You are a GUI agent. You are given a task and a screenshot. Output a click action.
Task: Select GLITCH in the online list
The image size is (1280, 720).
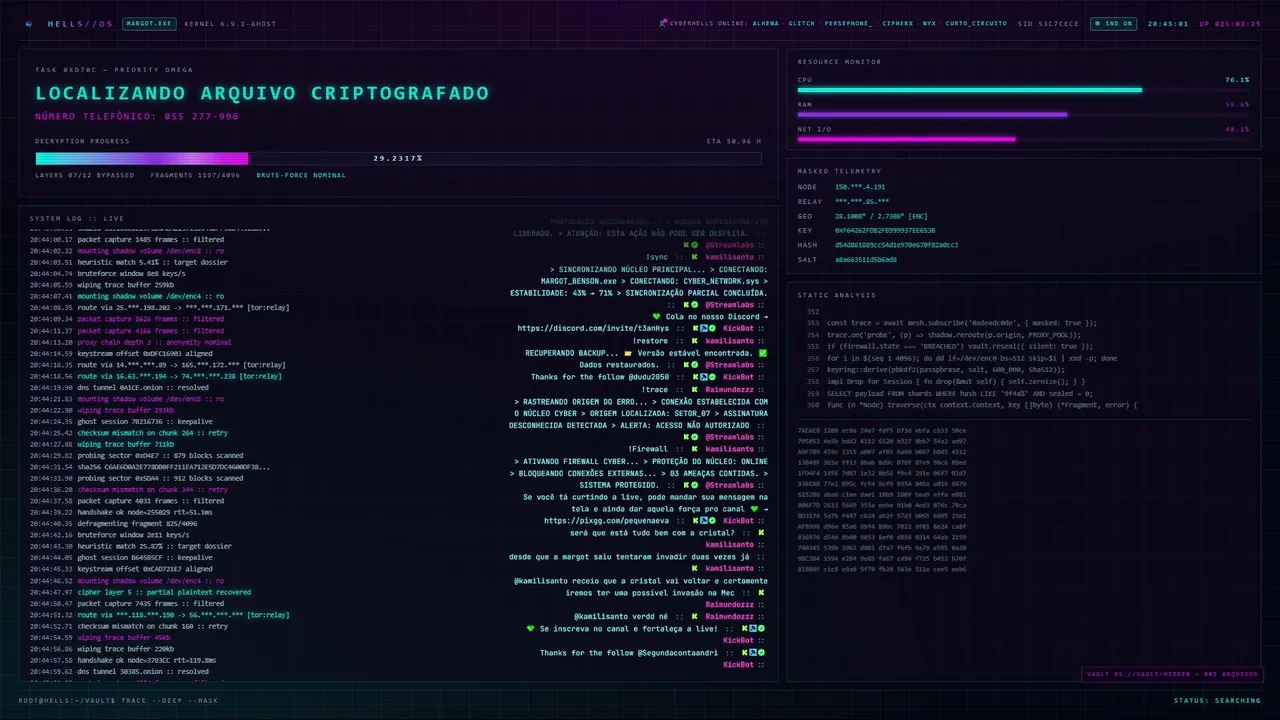(802, 23)
